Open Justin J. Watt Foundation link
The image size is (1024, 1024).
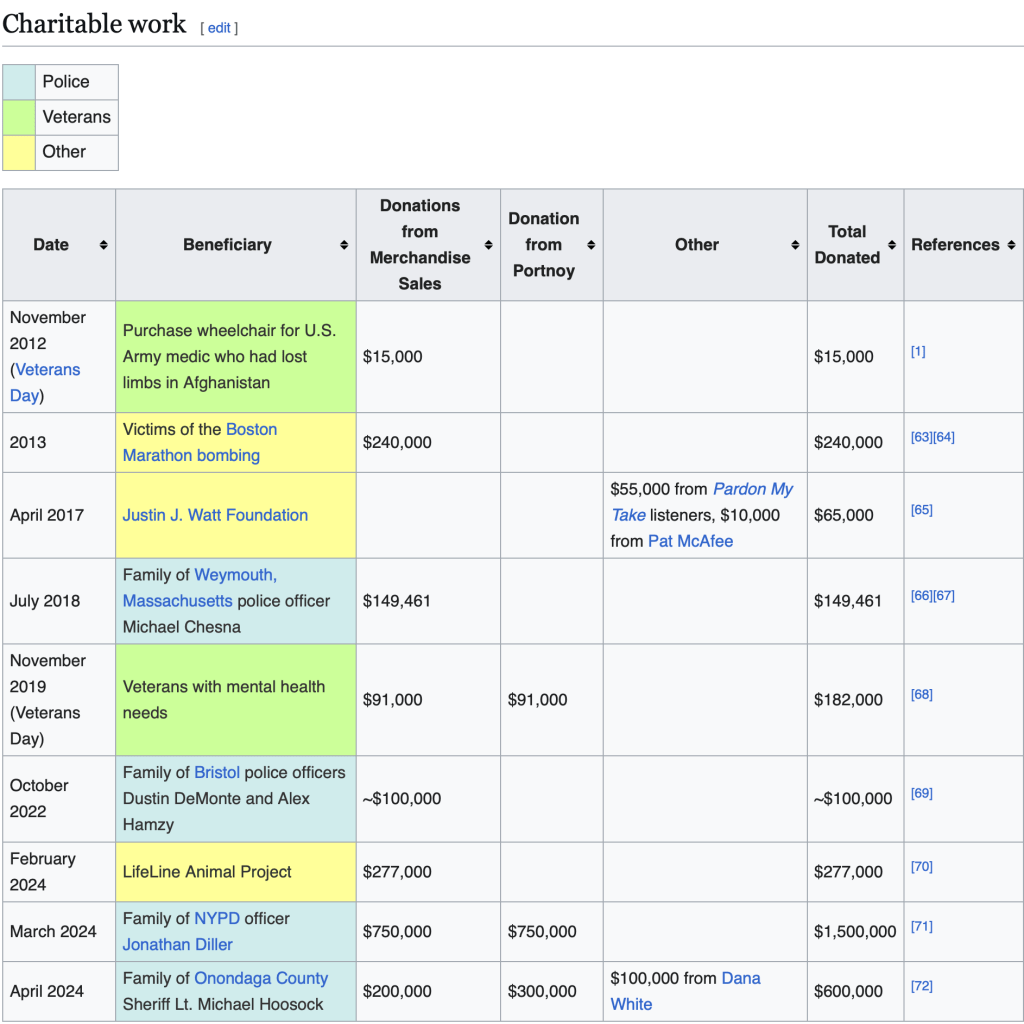tap(215, 515)
